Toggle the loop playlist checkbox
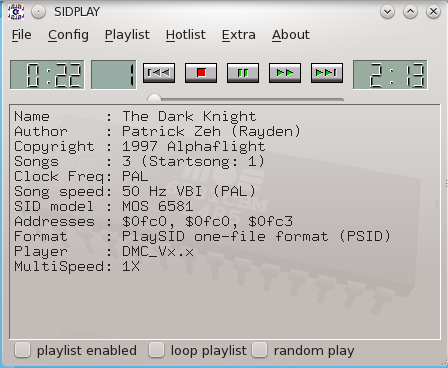Image resolution: width=448 pixels, height=368 pixels. (157, 350)
